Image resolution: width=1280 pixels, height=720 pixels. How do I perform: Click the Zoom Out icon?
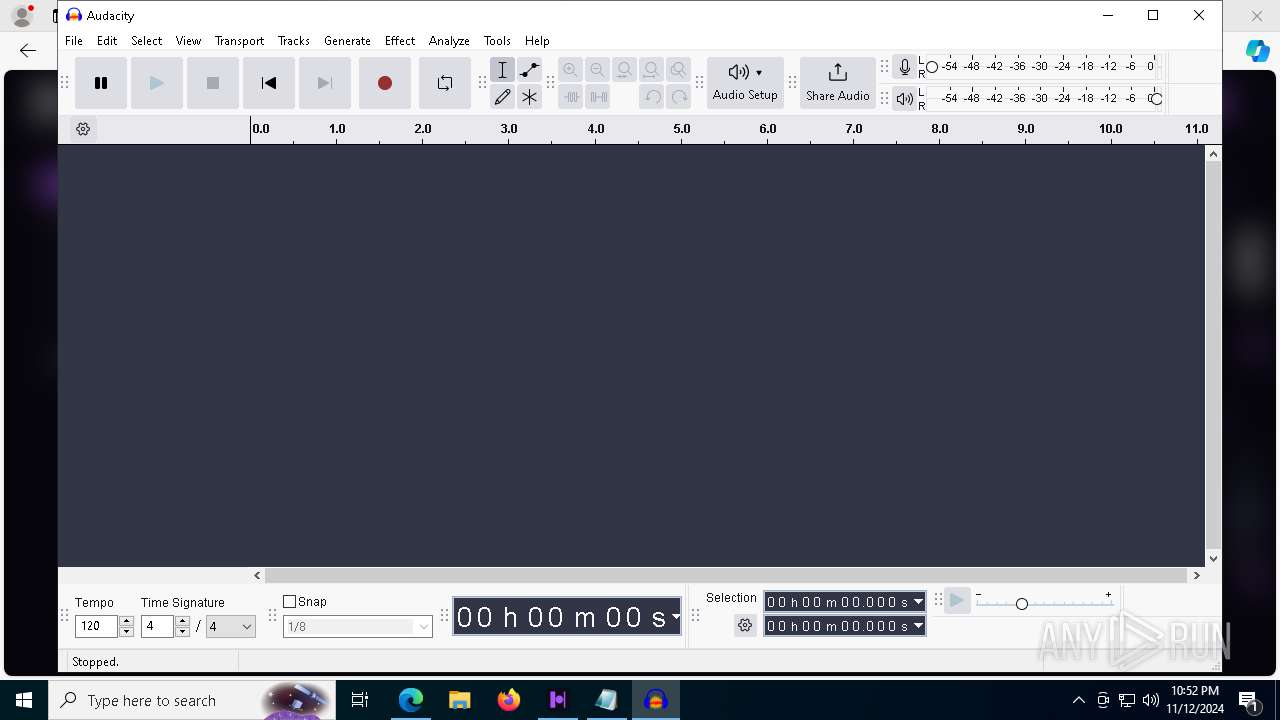tap(597, 70)
